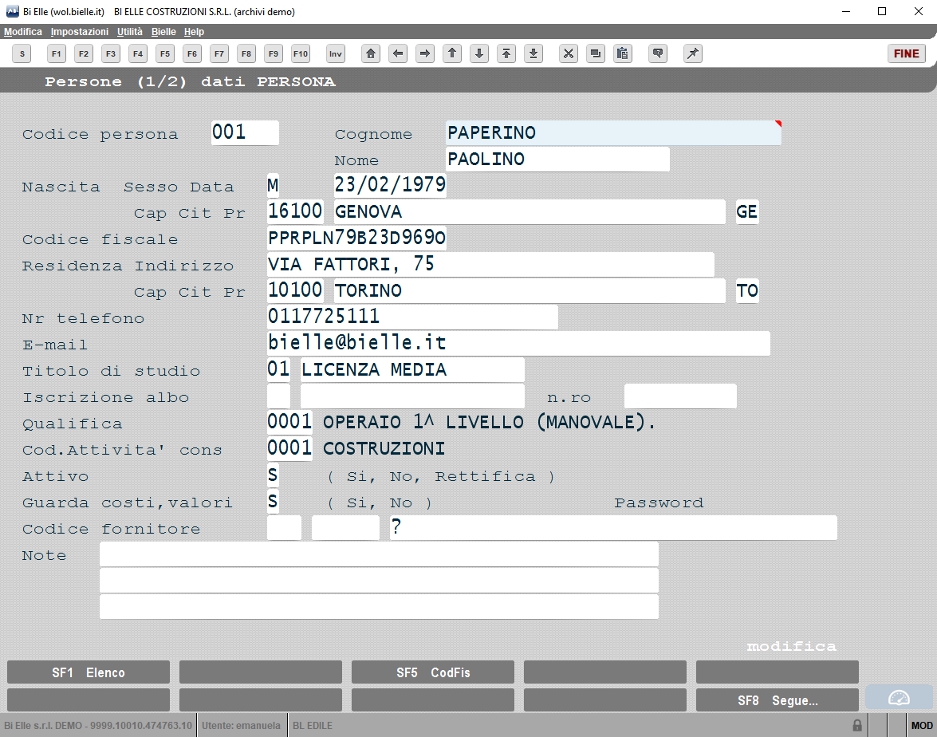This screenshot has width=937, height=737.
Task: Click the right arrow toolbar icon
Action: click(425, 54)
